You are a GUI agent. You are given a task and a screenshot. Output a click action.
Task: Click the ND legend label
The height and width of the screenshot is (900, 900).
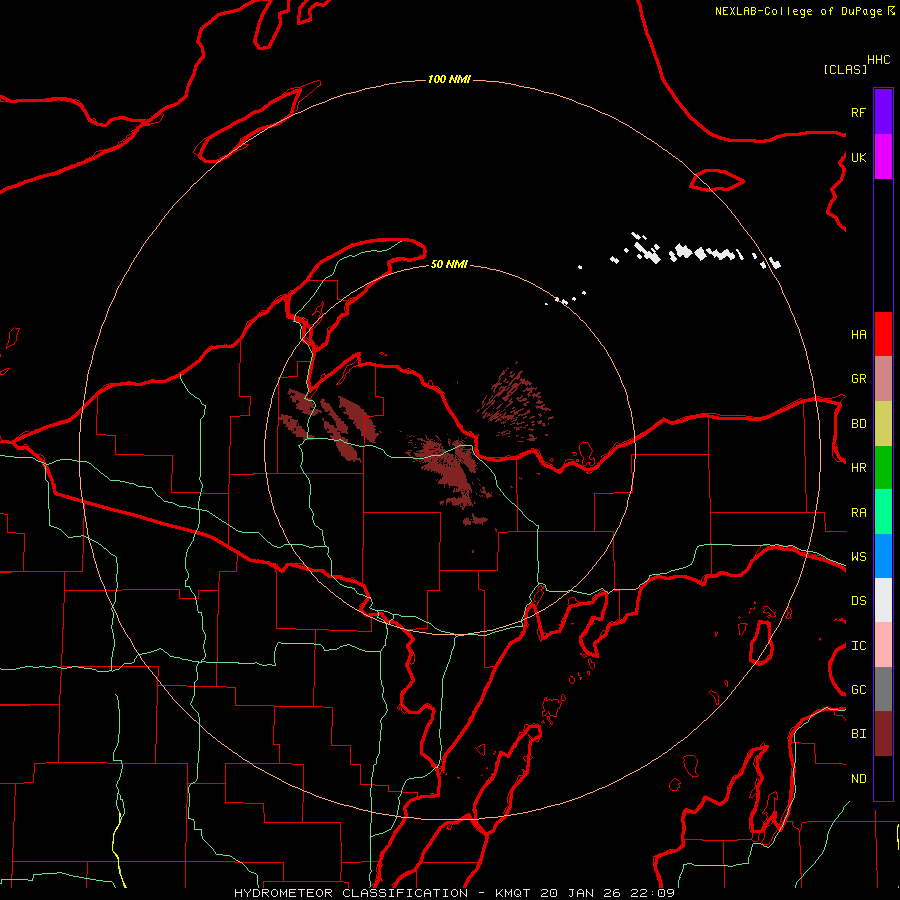[858, 778]
